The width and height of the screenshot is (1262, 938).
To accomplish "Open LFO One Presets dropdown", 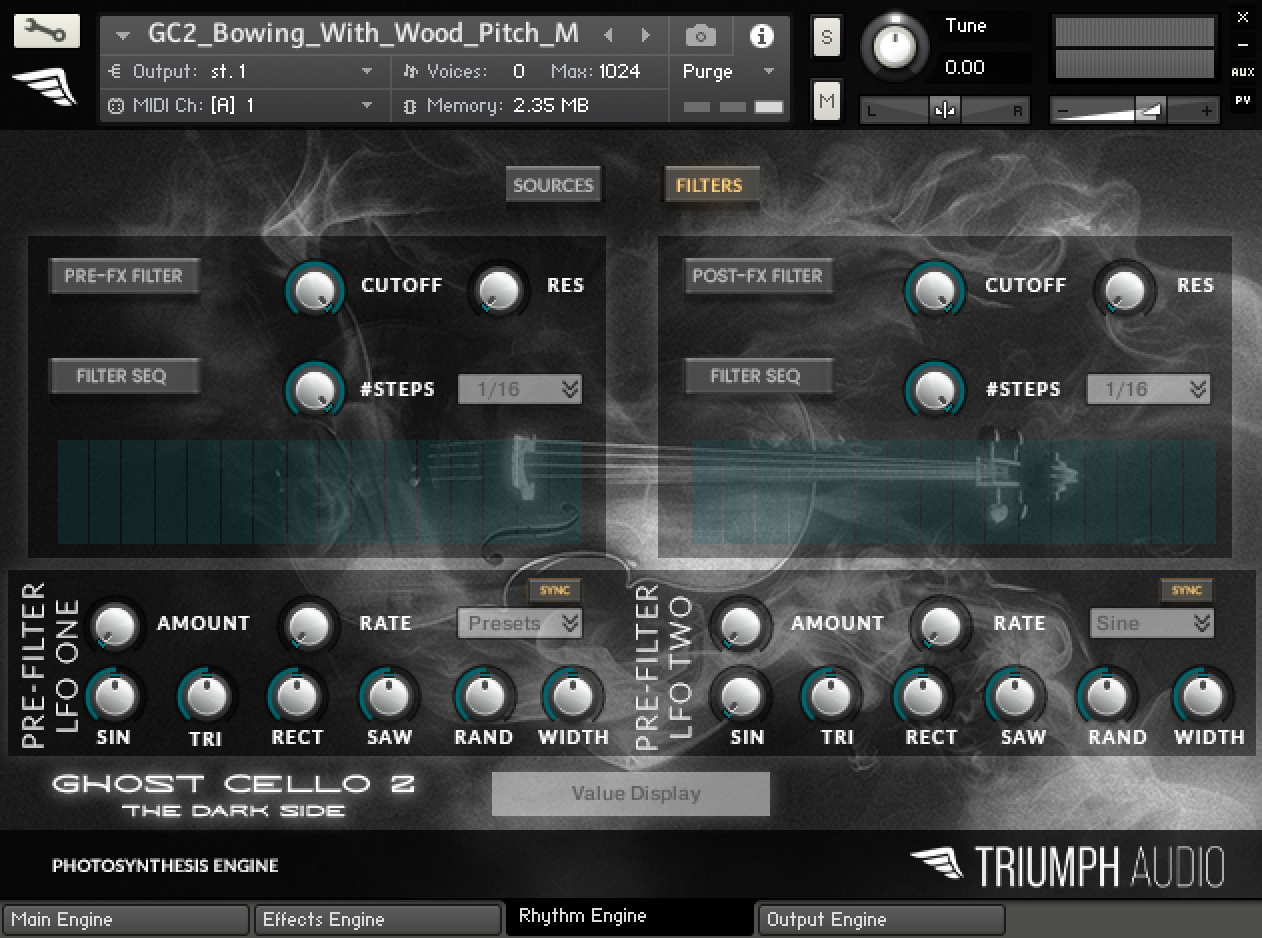I will coord(520,623).
